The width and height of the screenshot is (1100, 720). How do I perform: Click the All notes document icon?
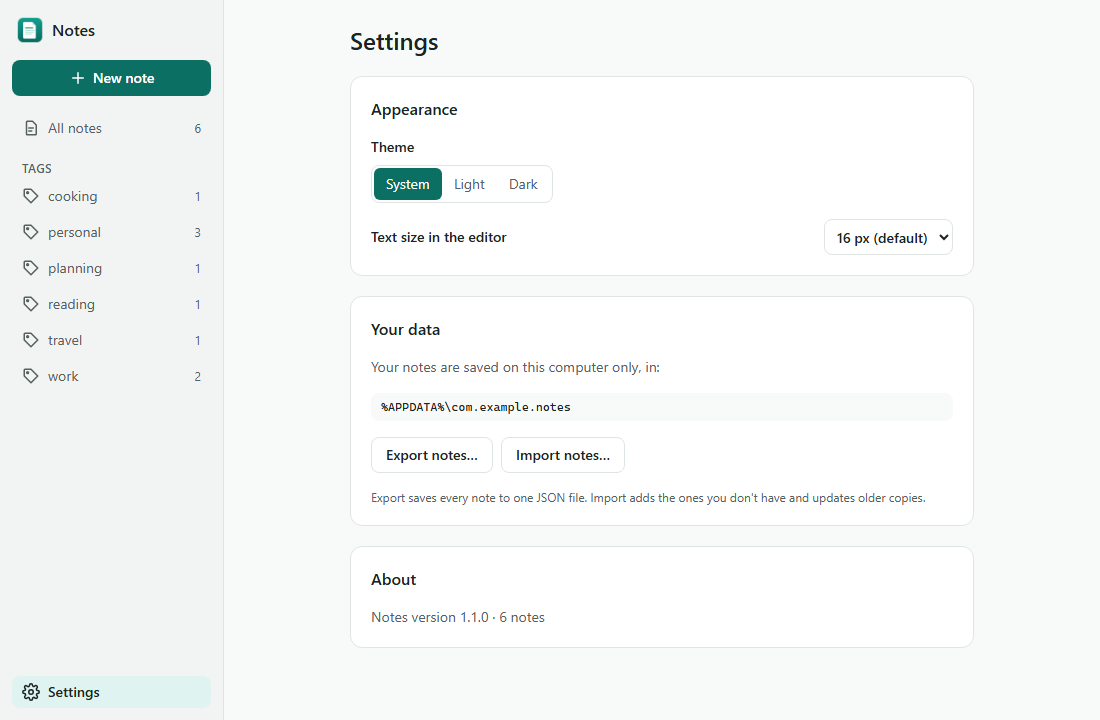pos(31,128)
